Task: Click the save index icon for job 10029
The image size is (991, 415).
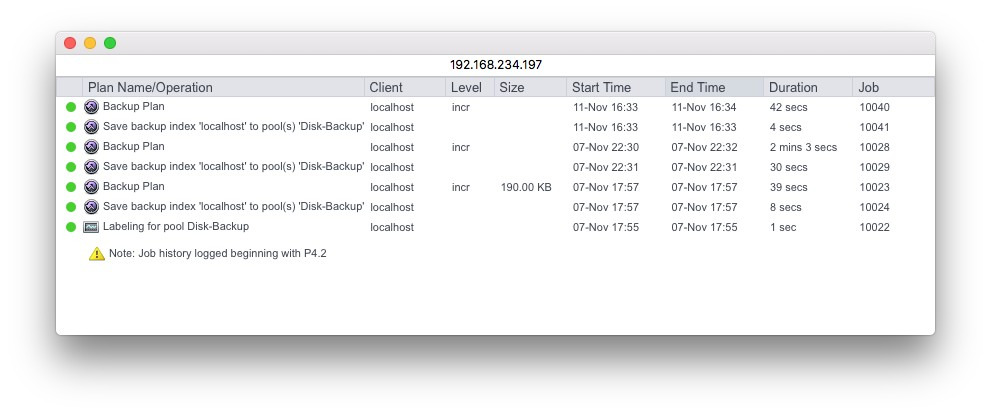Action: tap(91, 167)
